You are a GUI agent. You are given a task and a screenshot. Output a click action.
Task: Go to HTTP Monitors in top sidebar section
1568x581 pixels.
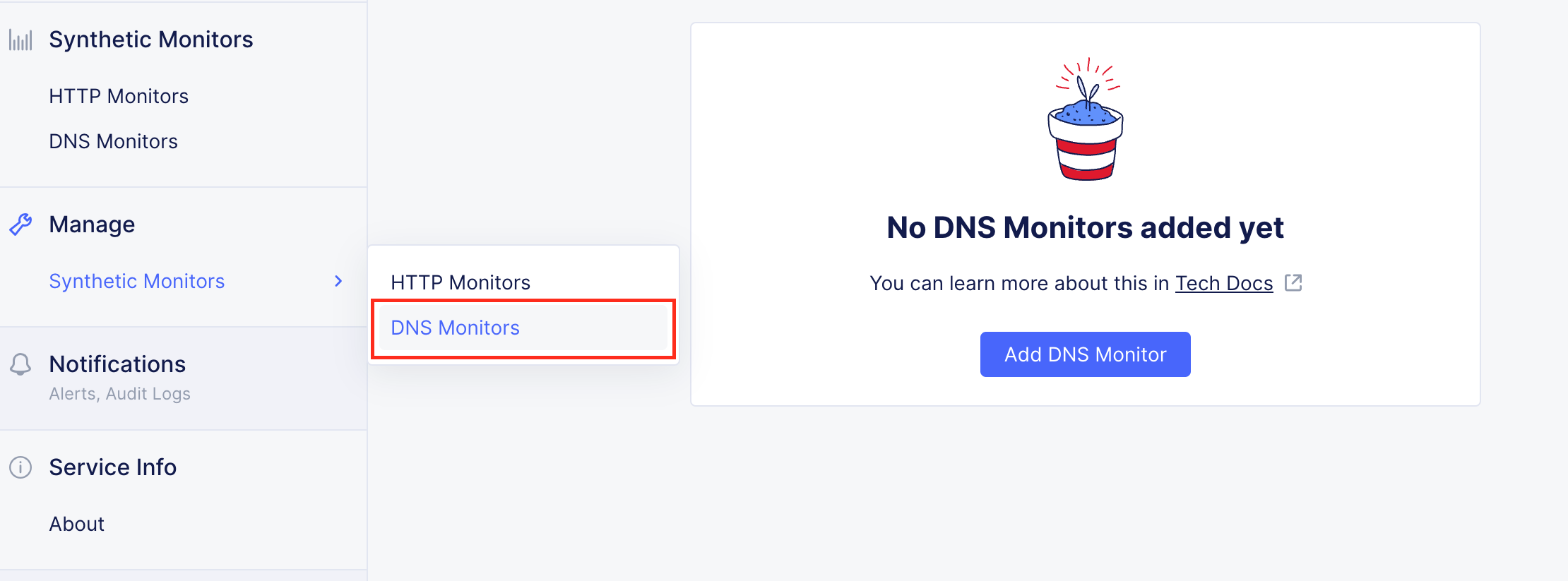tap(119, 96)
